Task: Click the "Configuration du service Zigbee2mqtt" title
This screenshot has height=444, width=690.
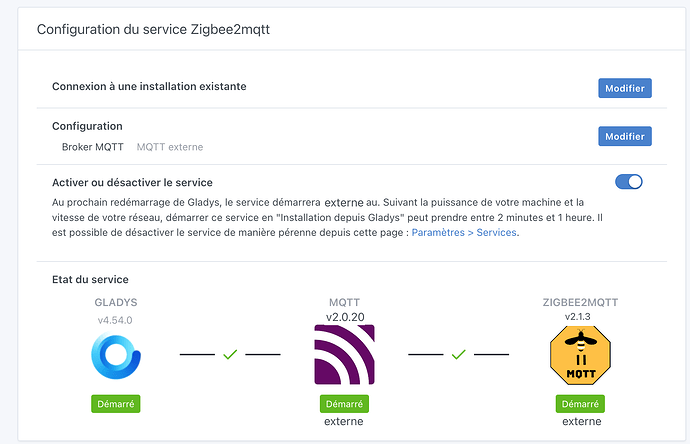Action: point(153,29)
